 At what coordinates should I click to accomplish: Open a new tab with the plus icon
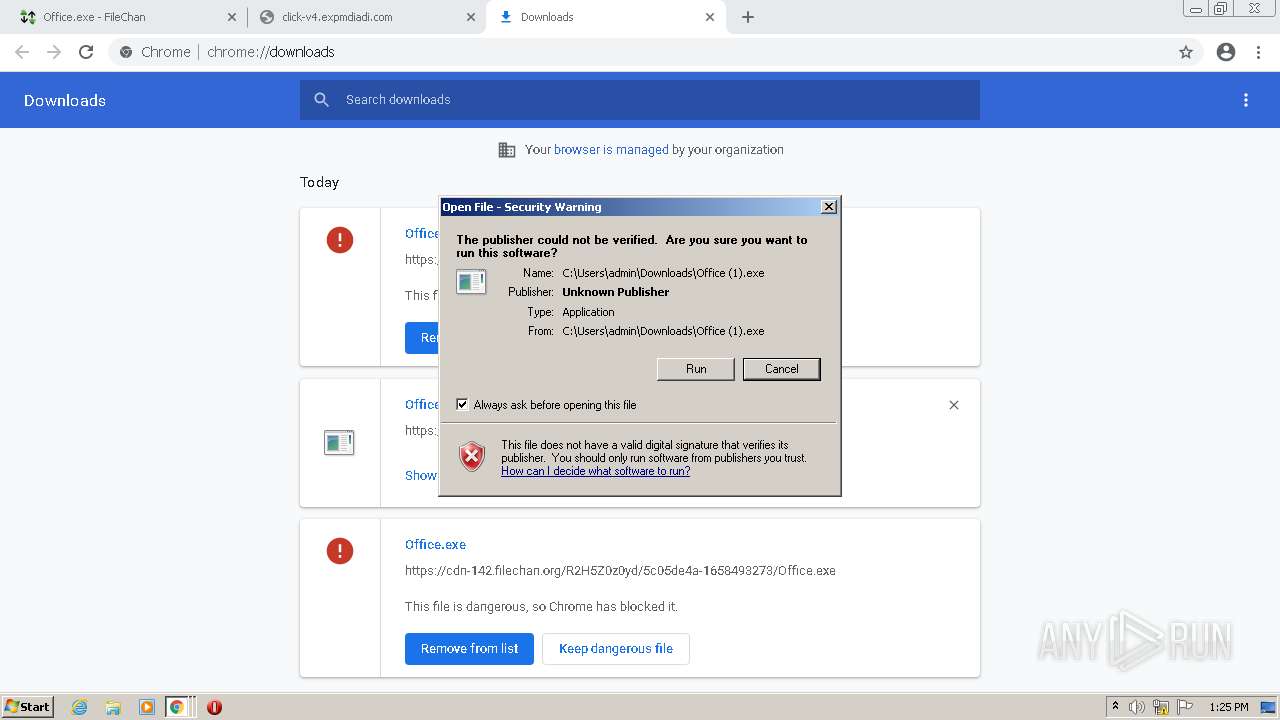point(748,17)
